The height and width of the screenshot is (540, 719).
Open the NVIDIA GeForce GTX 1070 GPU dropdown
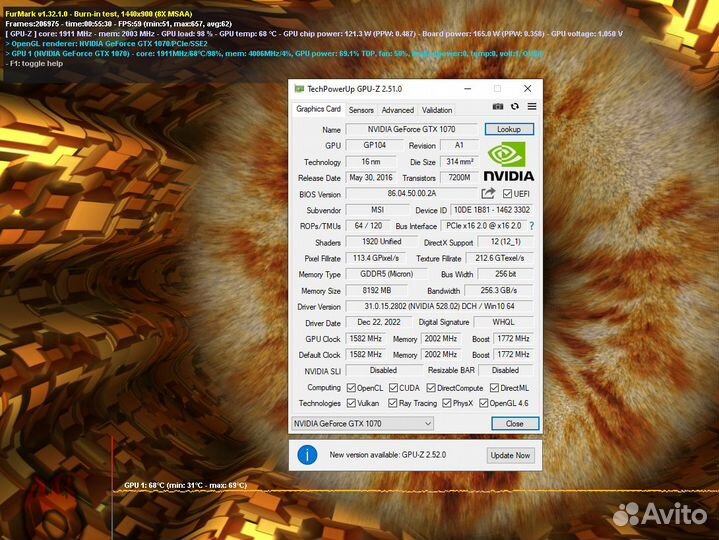click(x=362, y=424)
